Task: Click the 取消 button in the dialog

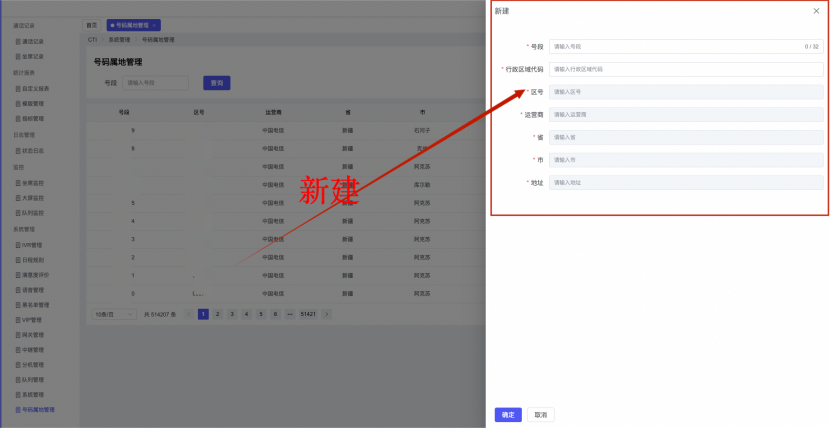Action: tap(540, 414)
